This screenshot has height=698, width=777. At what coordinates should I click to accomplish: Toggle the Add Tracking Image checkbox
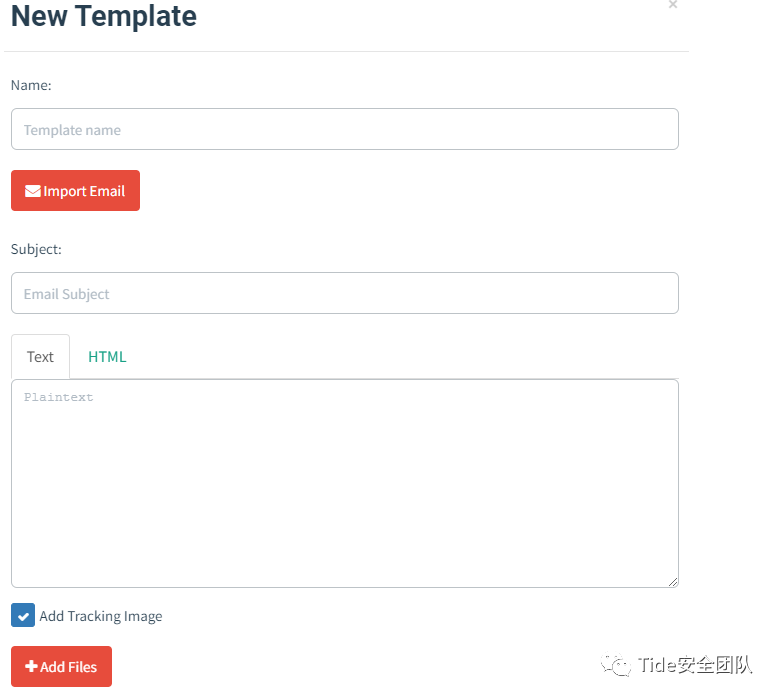click(23, 615)
